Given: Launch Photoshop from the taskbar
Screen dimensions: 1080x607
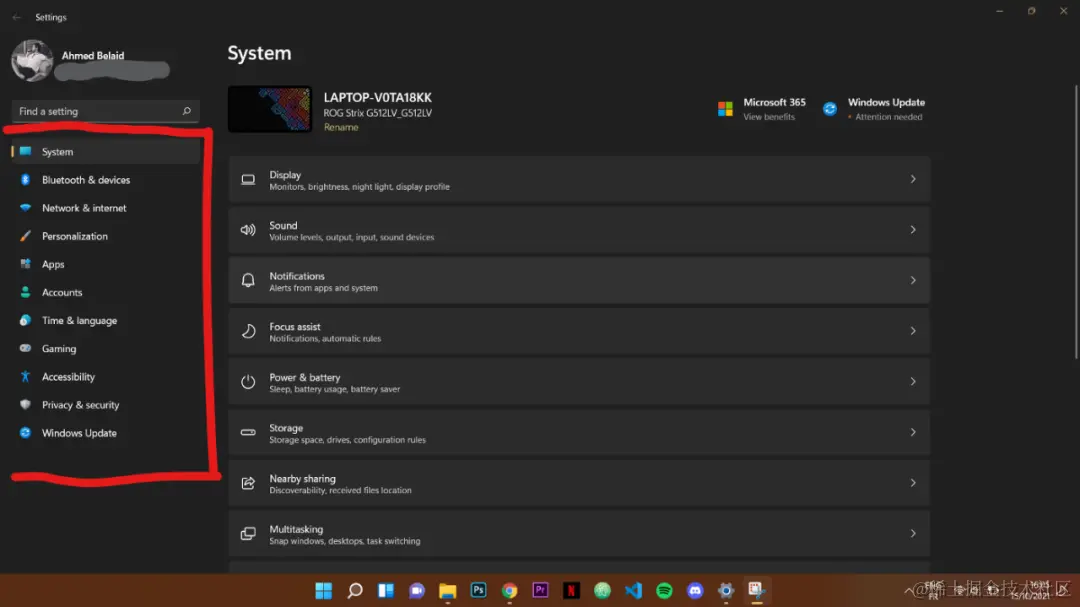Looking at the screenshot, I should click(479, 590).
